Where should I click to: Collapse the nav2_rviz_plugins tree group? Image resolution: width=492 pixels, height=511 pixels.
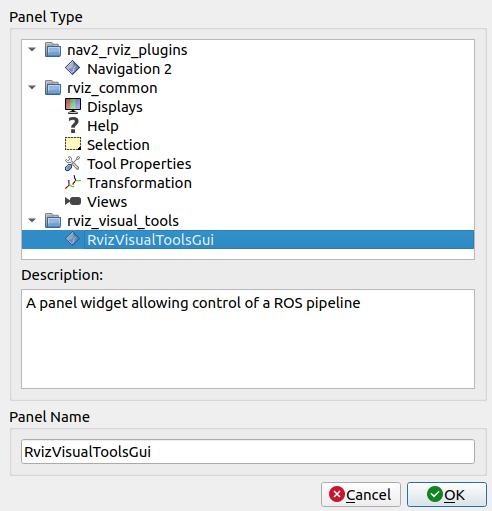[x=32, y=49]
